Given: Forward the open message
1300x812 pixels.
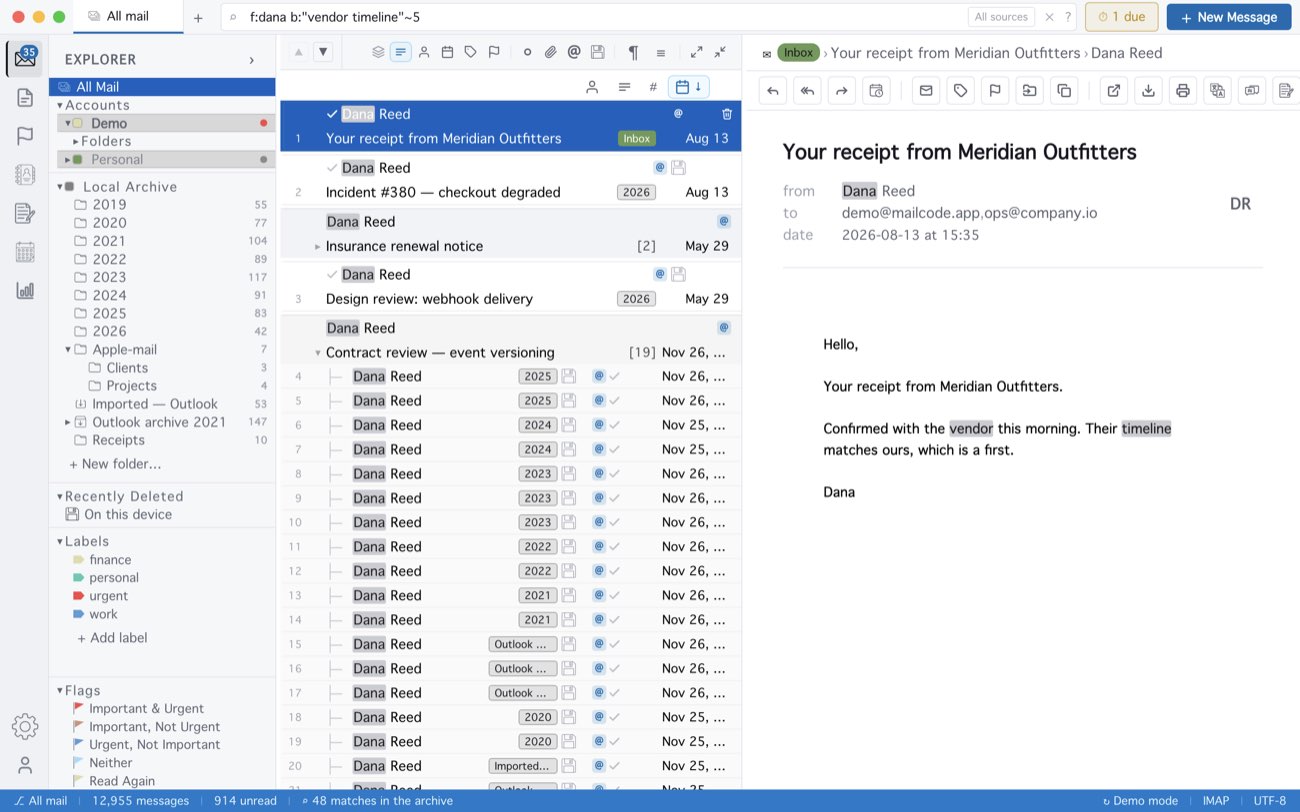Looking at the screenshot, I should (x=842, y=91).
